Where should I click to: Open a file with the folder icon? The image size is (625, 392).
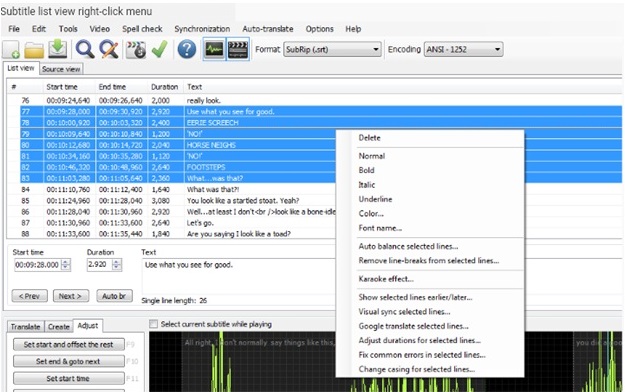point(34,50)
